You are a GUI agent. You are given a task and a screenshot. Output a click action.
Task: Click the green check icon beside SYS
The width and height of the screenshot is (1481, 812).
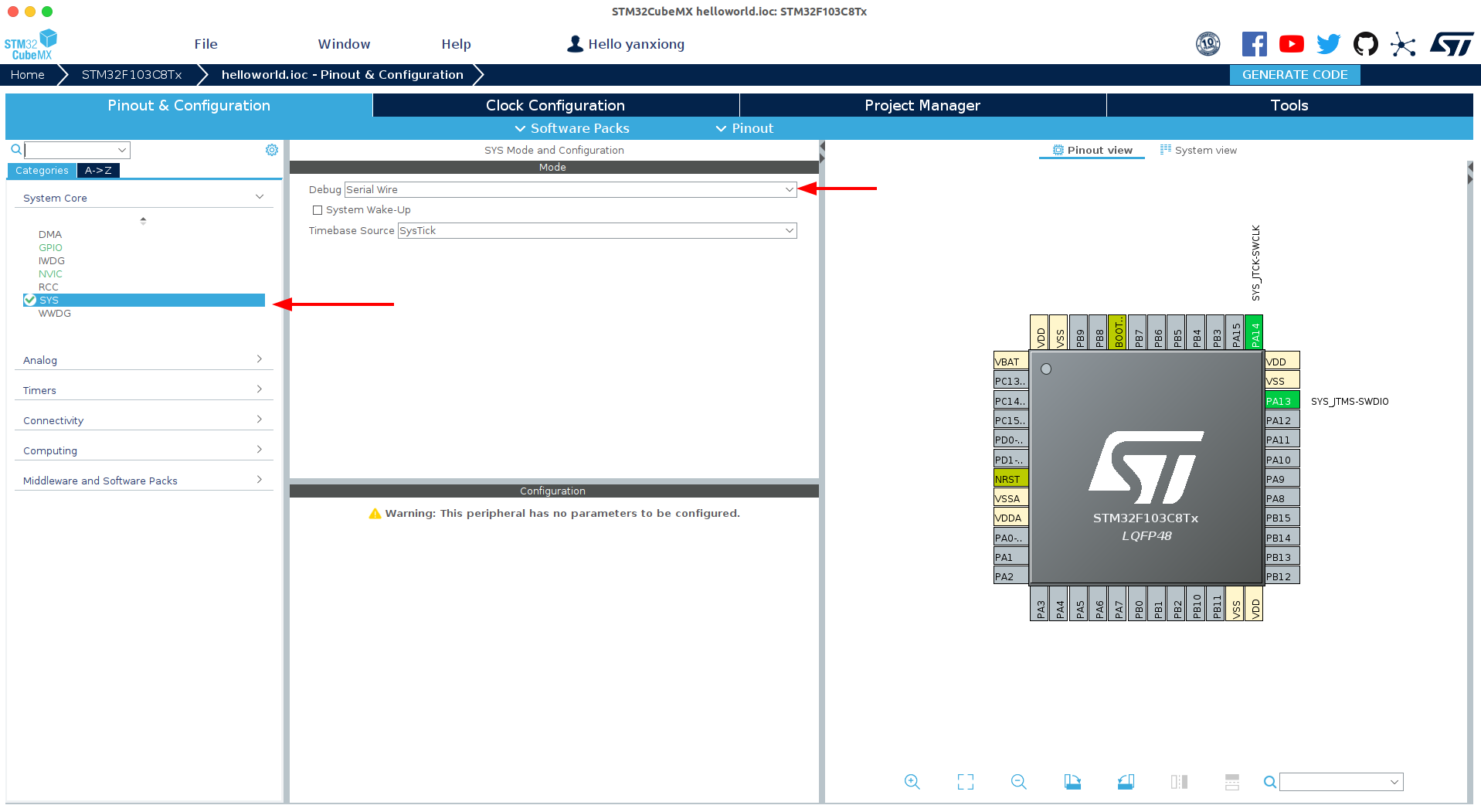(30, 300)
